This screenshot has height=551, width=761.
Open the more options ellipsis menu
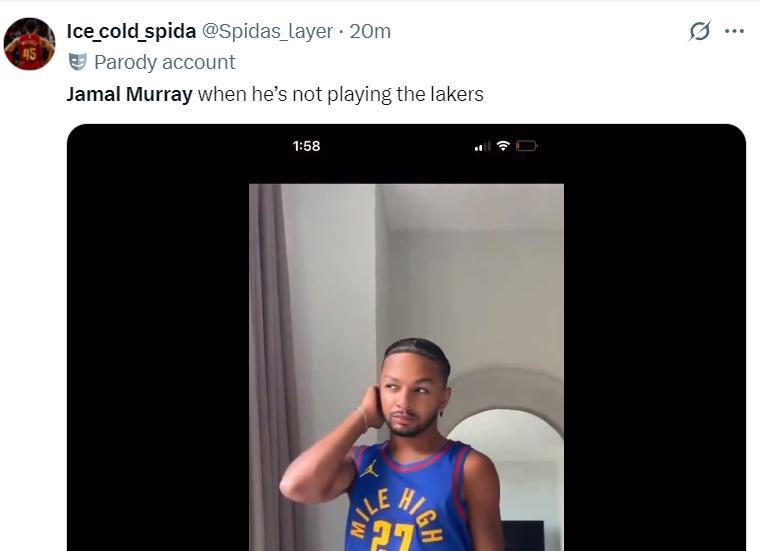point(734,31)
